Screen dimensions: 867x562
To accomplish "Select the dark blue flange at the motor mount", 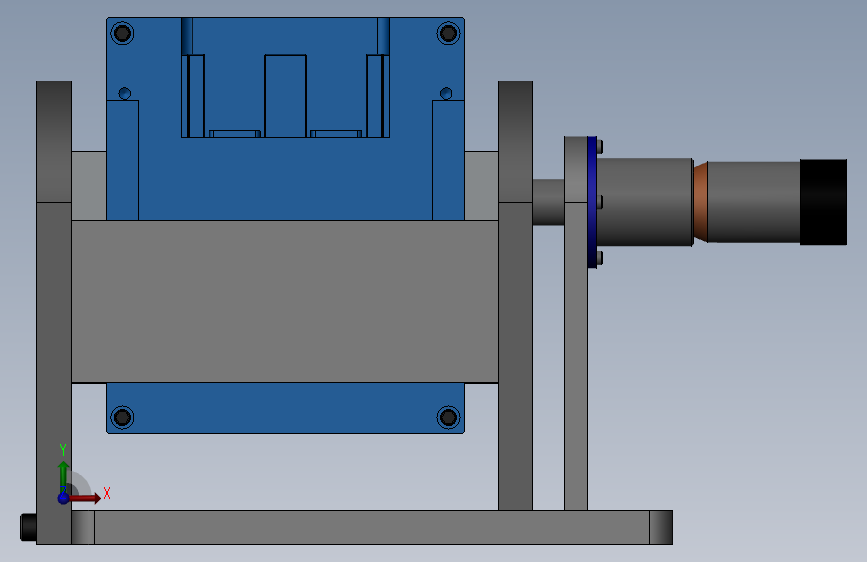I will (x=592, y=202).
